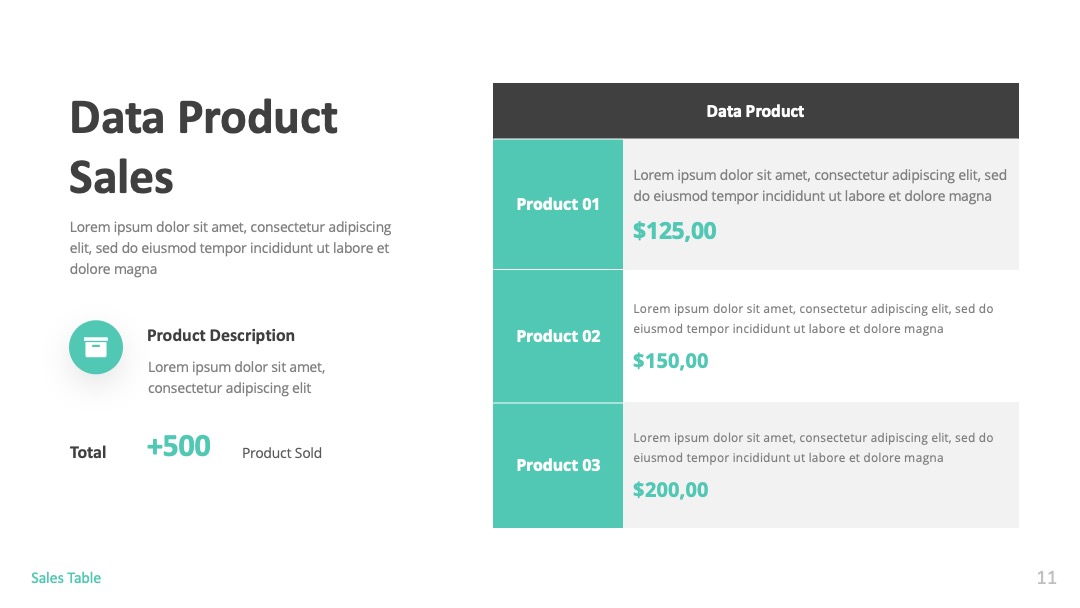Image resolution: width=1080 pixels, height=608 pixels.
Task: Click the Product 03 lorem ipsum description
Action: [813, 448]
